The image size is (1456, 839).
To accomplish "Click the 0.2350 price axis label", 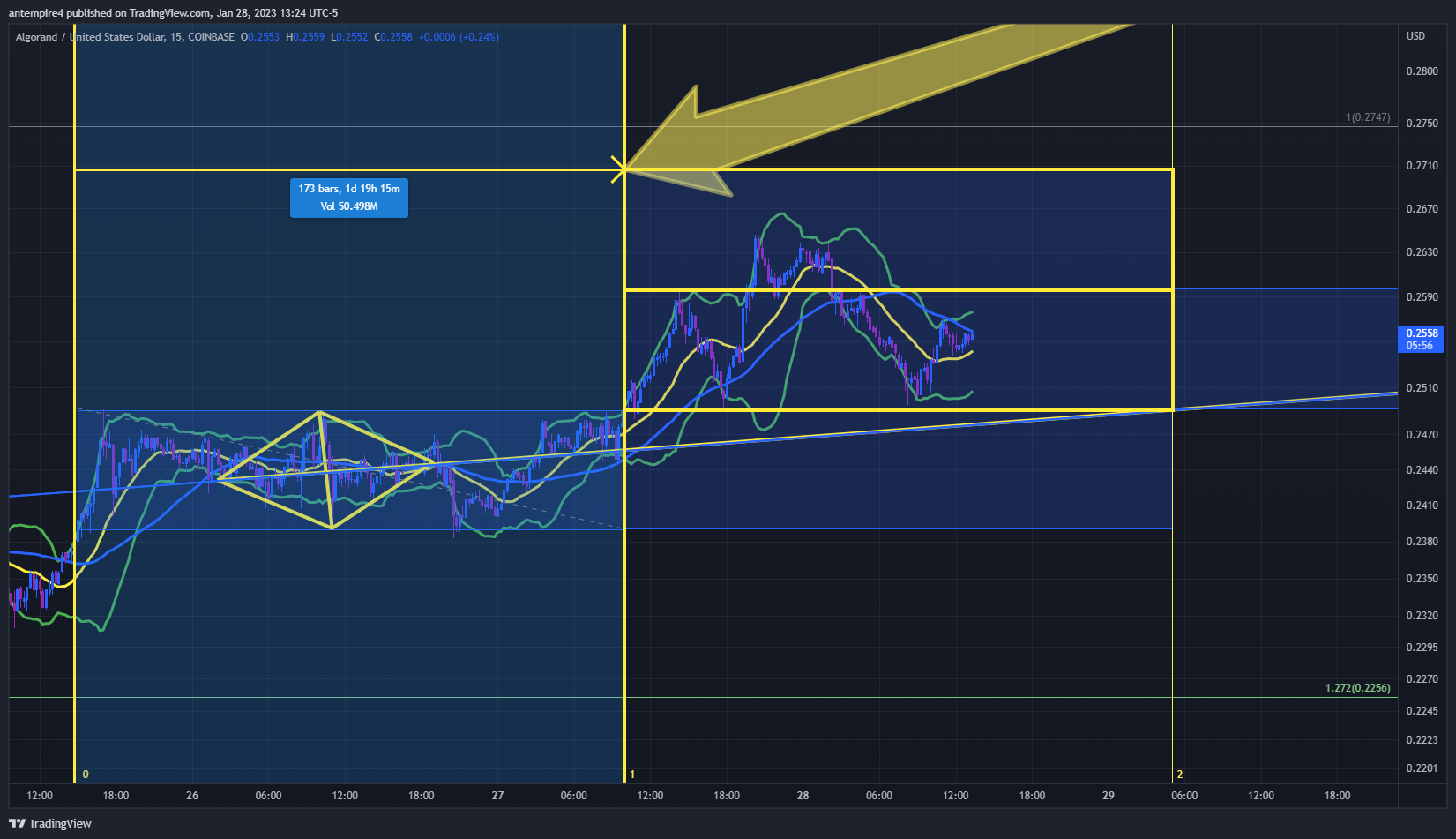I will (1422, 579).
